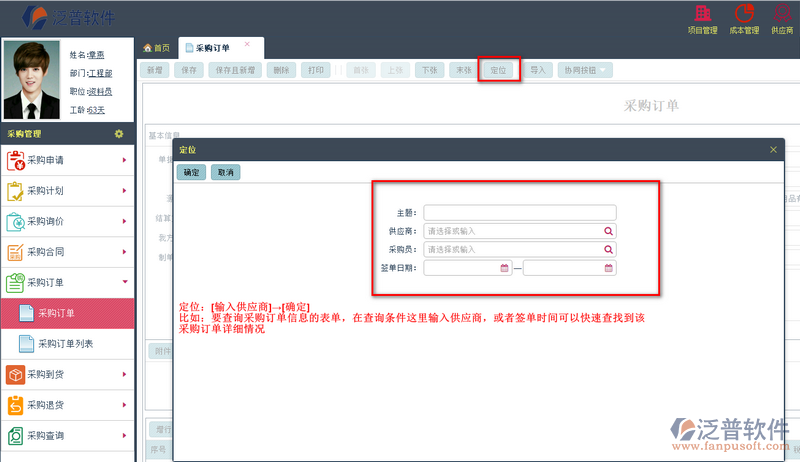Open the start date calendar for 签单日期
Viewport: 800px width, 462px height.
[x=504, y=268]
